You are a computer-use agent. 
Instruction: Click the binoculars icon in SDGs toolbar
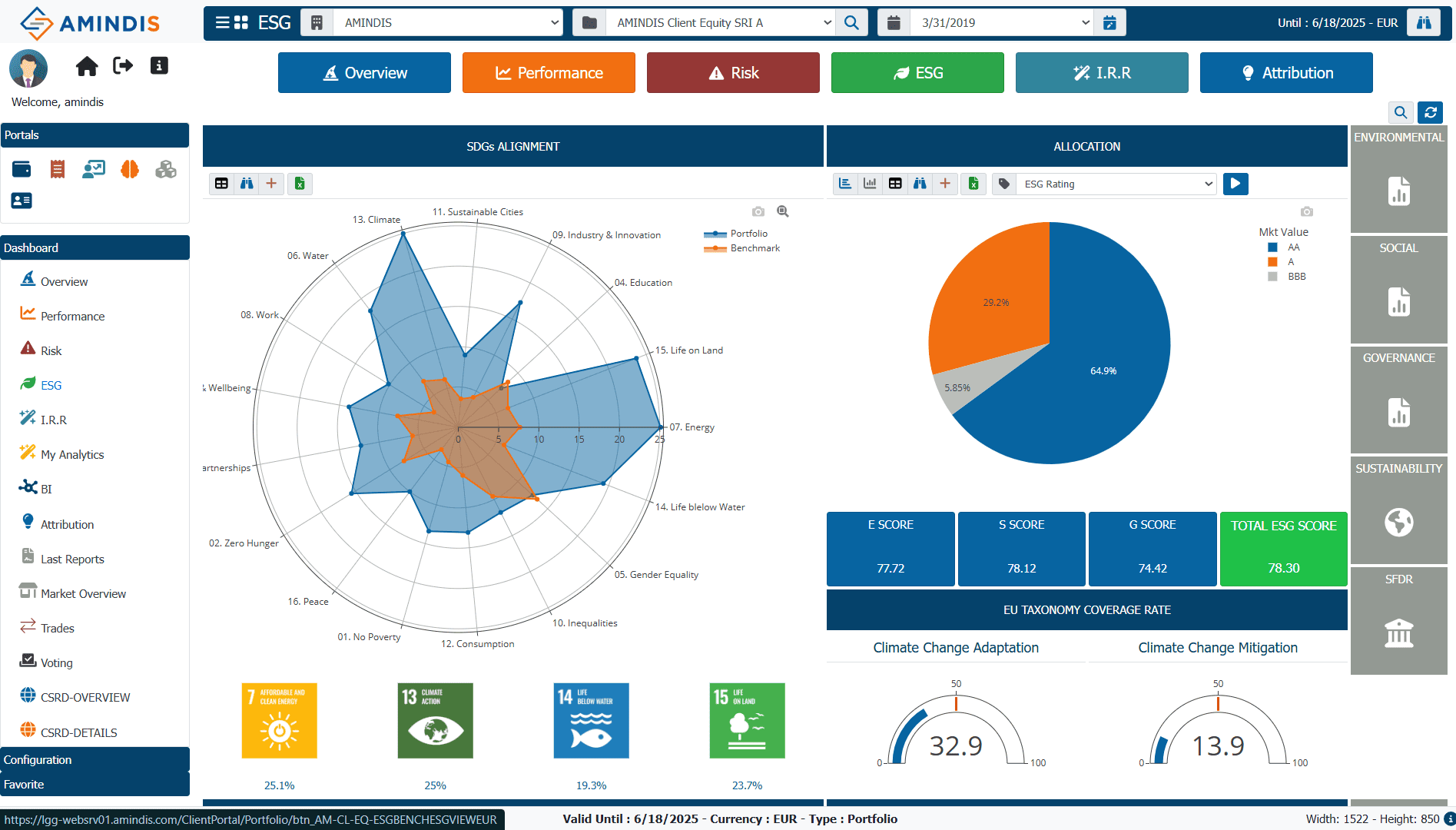coord(247,184)
